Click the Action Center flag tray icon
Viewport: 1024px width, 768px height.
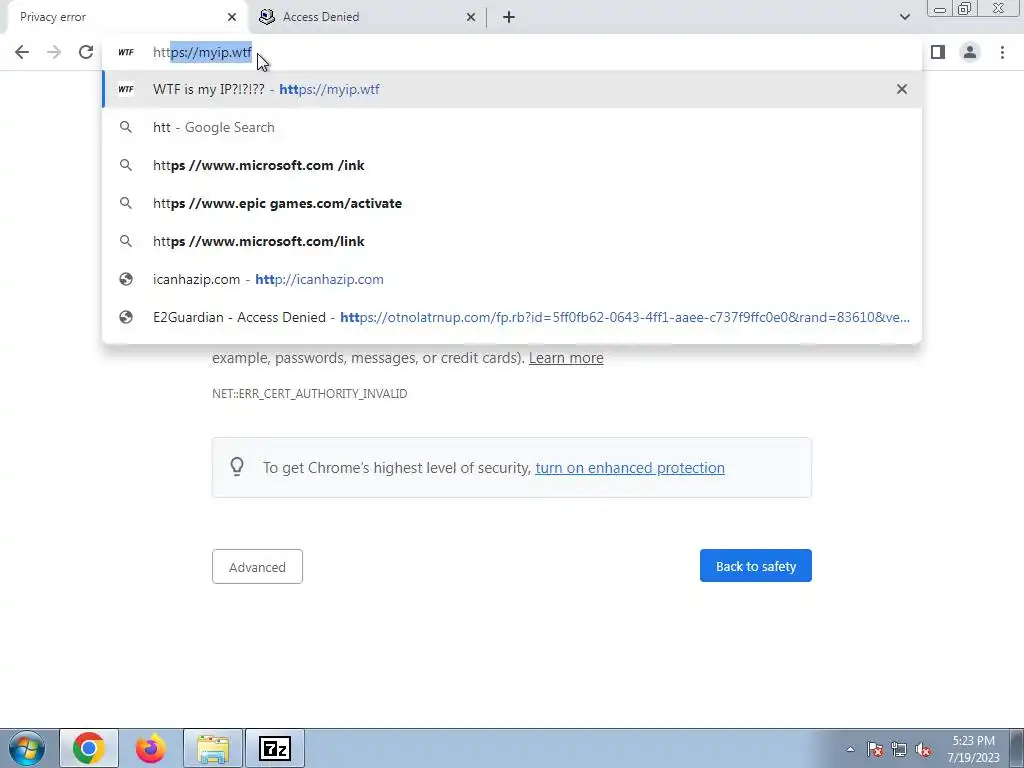coord(875,750)
